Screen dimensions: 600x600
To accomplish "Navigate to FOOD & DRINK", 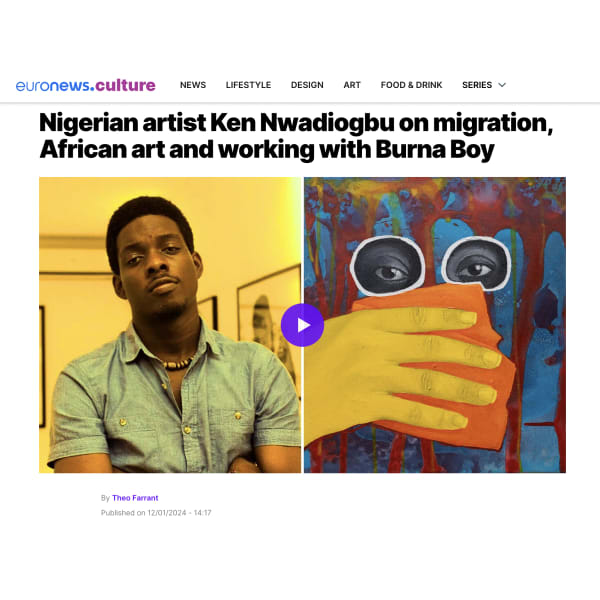I will (x=411, y=85).
